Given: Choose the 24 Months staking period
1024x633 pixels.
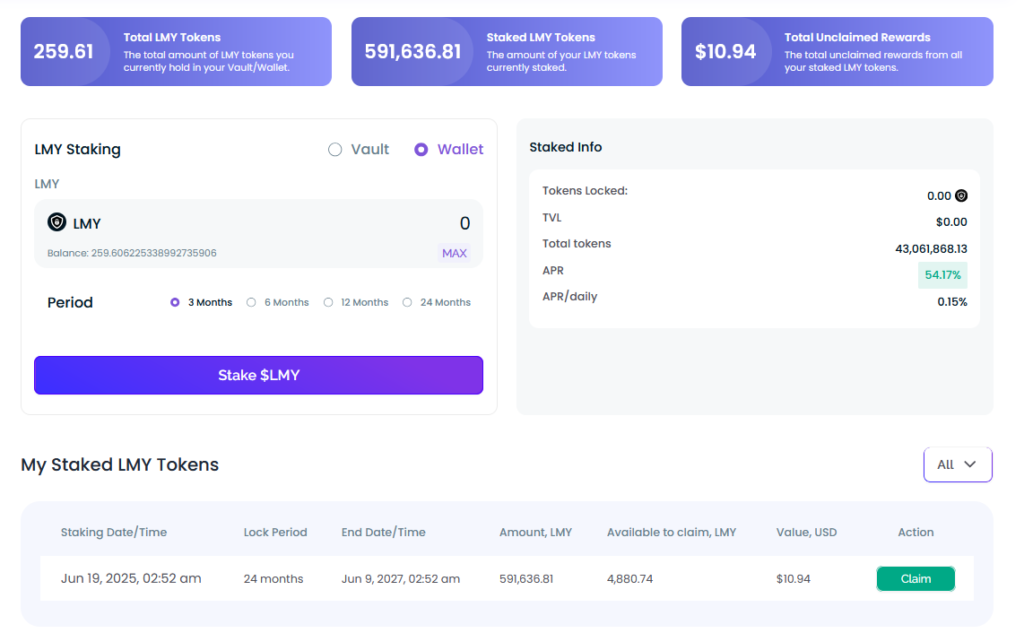Looking at the screenshot, I should [x=407, y=302].
